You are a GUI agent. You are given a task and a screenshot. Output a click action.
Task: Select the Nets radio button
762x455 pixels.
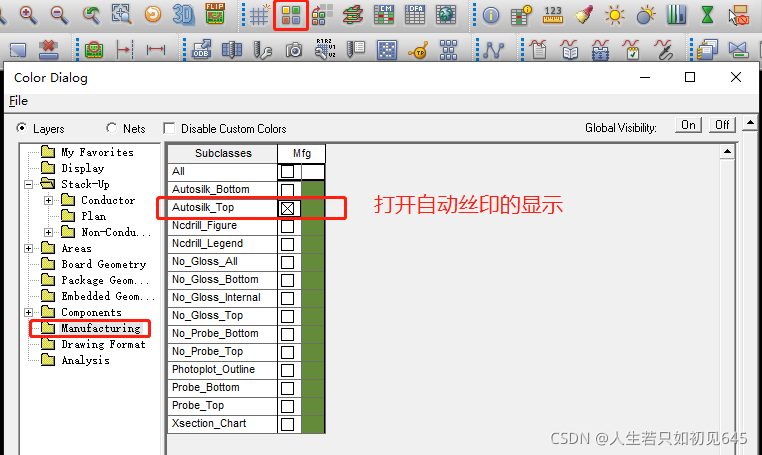(x=111, y=129)
